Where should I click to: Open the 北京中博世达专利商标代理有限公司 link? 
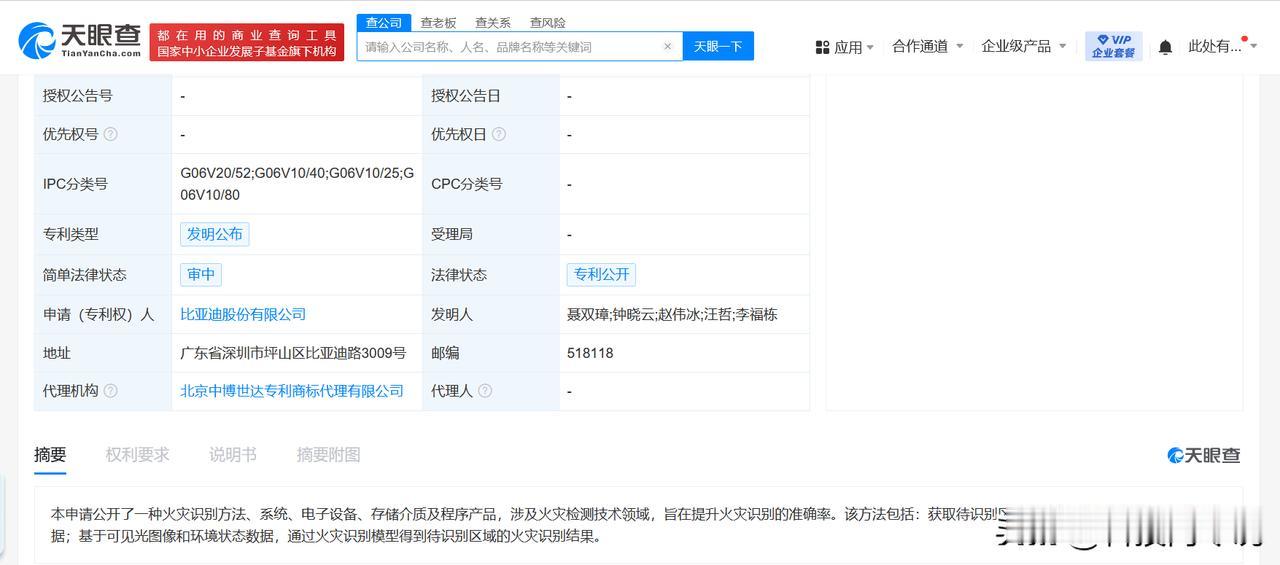(292, 391)
